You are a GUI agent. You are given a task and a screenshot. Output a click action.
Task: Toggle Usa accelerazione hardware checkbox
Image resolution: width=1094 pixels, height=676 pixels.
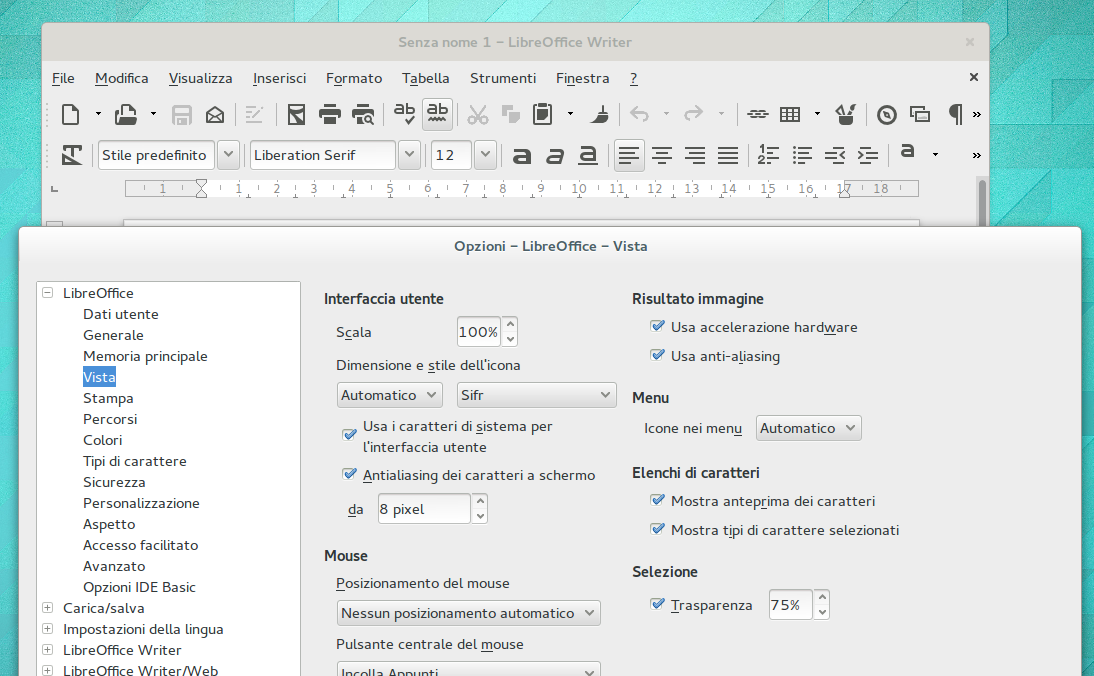coord(657,326)
